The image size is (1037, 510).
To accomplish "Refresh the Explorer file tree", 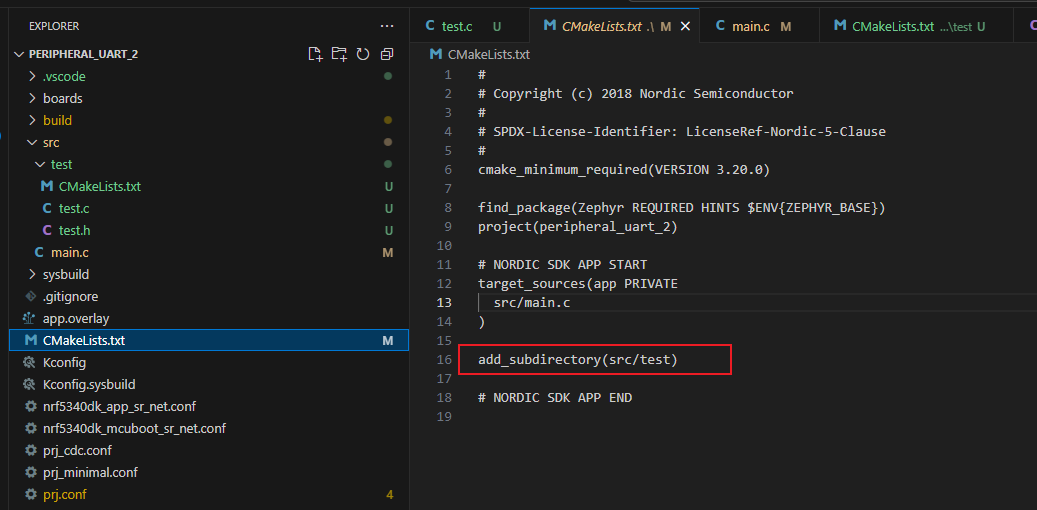I will (x=362, y=54).
